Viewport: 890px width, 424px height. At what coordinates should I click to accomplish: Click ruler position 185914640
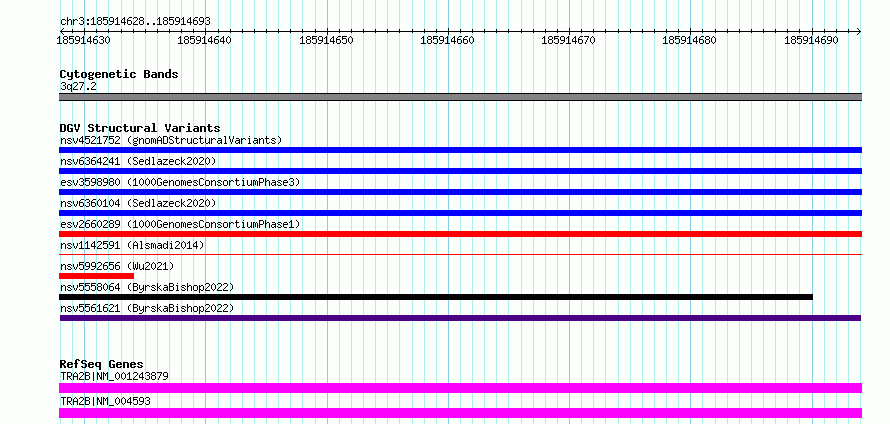click(x=205, y=40)
